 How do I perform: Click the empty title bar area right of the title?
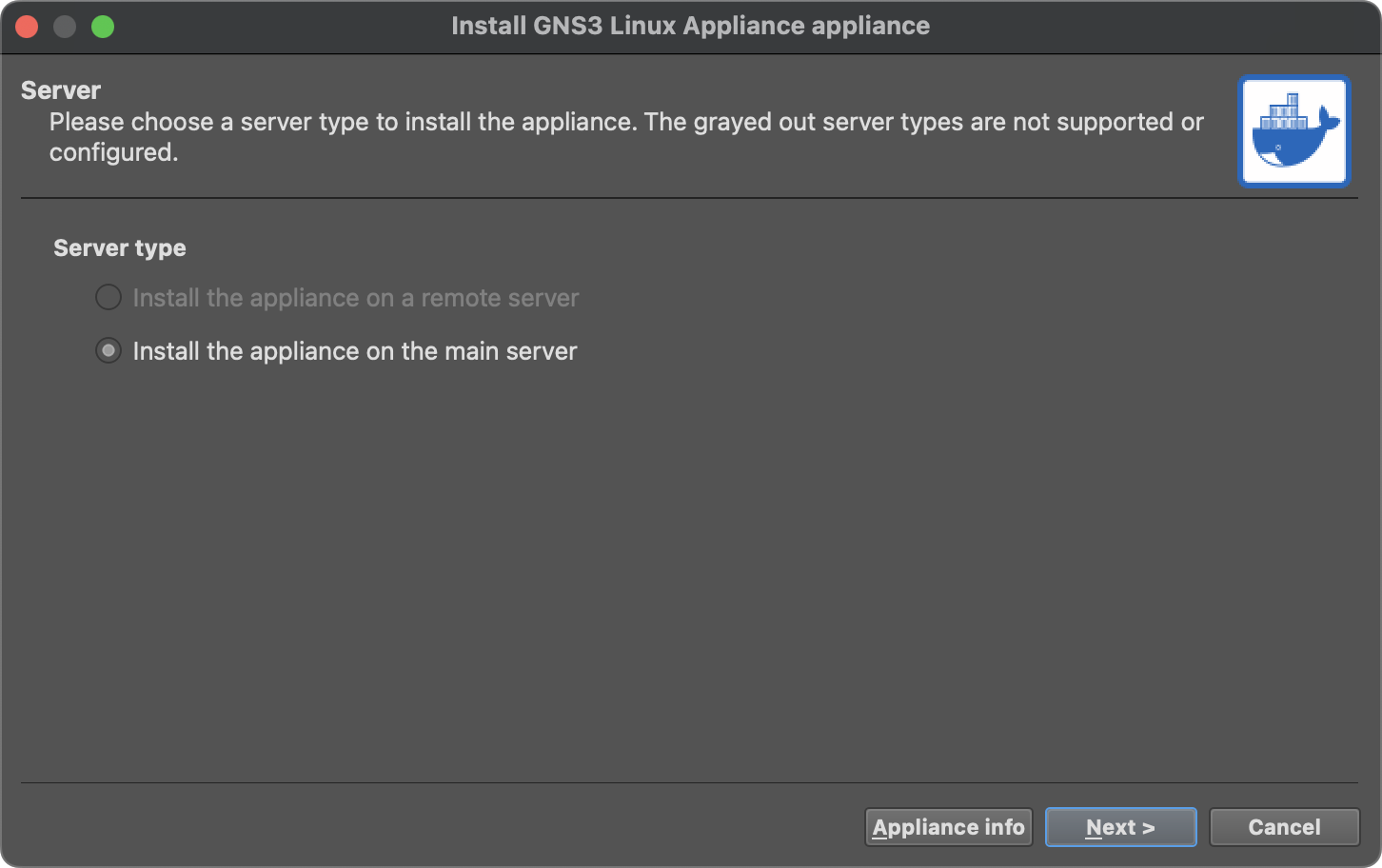click(1142, 26)
